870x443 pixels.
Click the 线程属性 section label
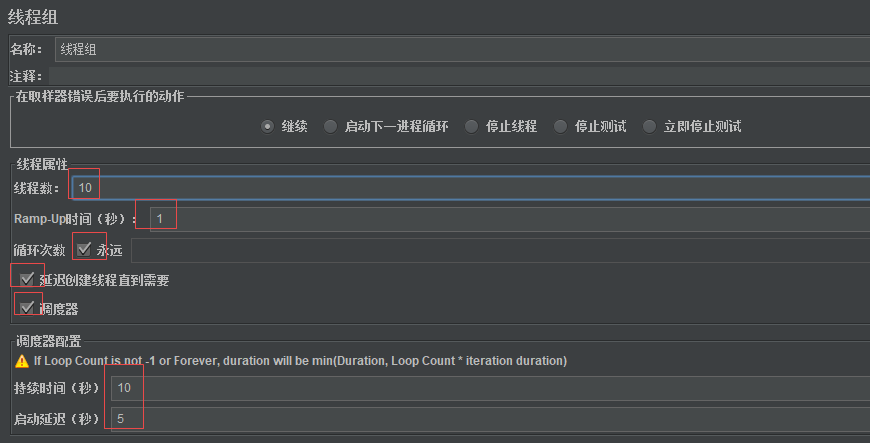42,164
